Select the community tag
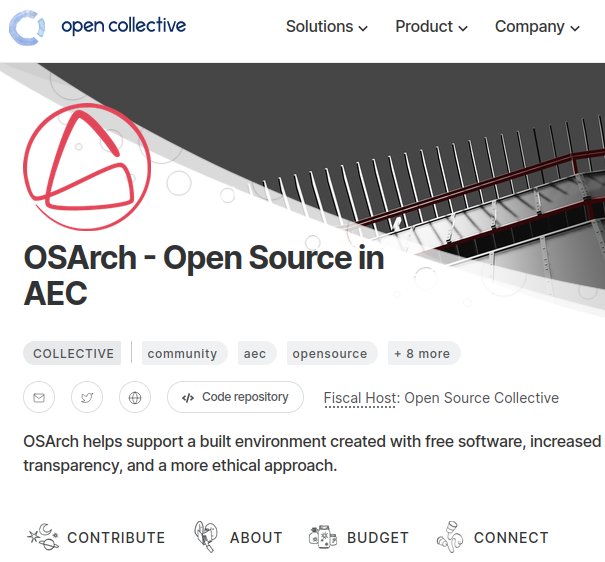This screenshot has width=605, height=562. [x=184, y=353]
